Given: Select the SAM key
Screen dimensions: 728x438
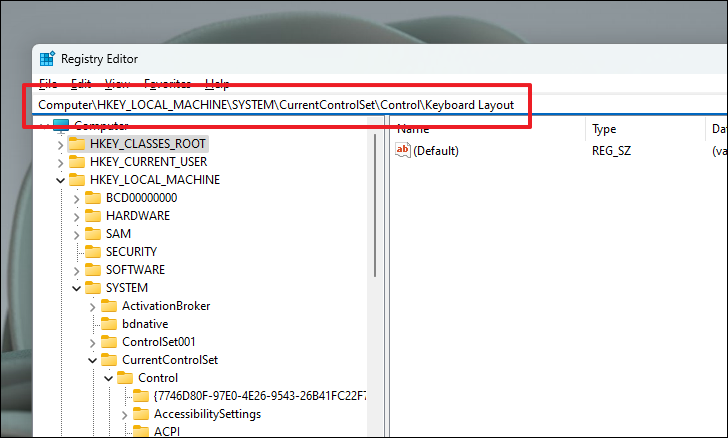Looking at the screenshot, I should 118,234.
